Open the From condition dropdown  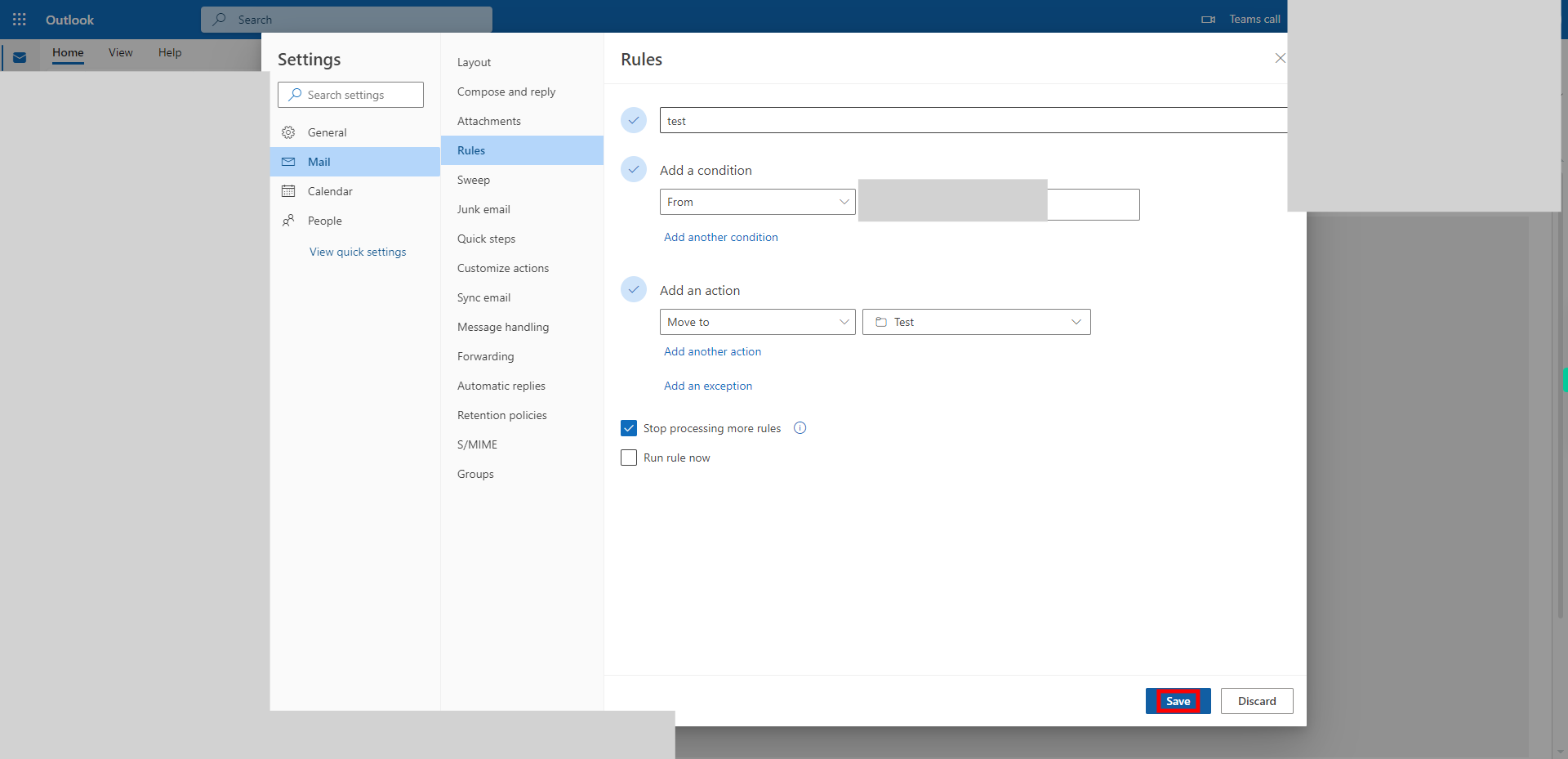758,202
